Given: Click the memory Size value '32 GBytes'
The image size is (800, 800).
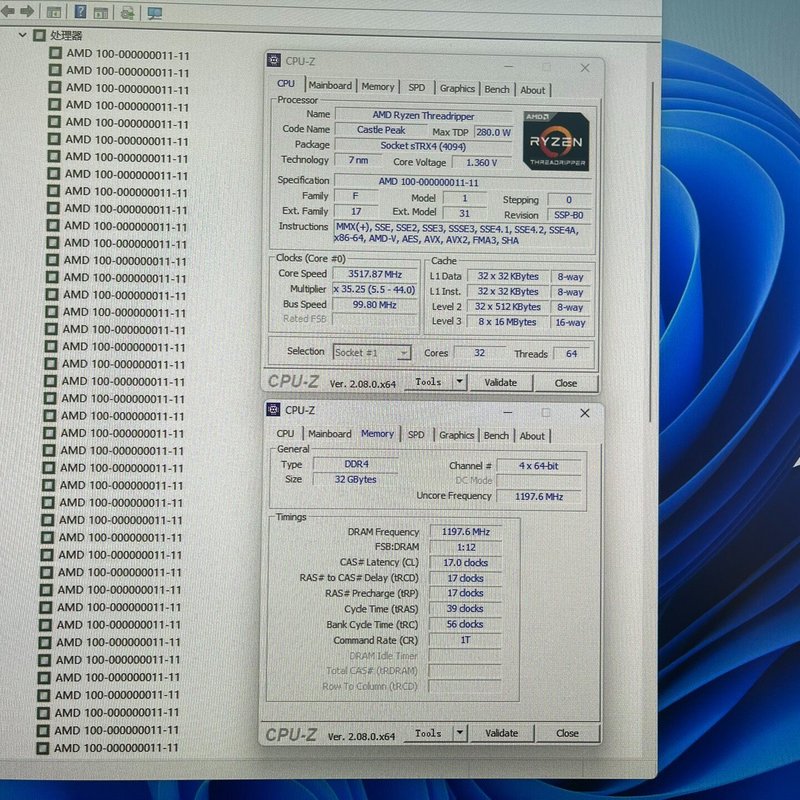Looking at the screenshot, I should tap(356, 480).
